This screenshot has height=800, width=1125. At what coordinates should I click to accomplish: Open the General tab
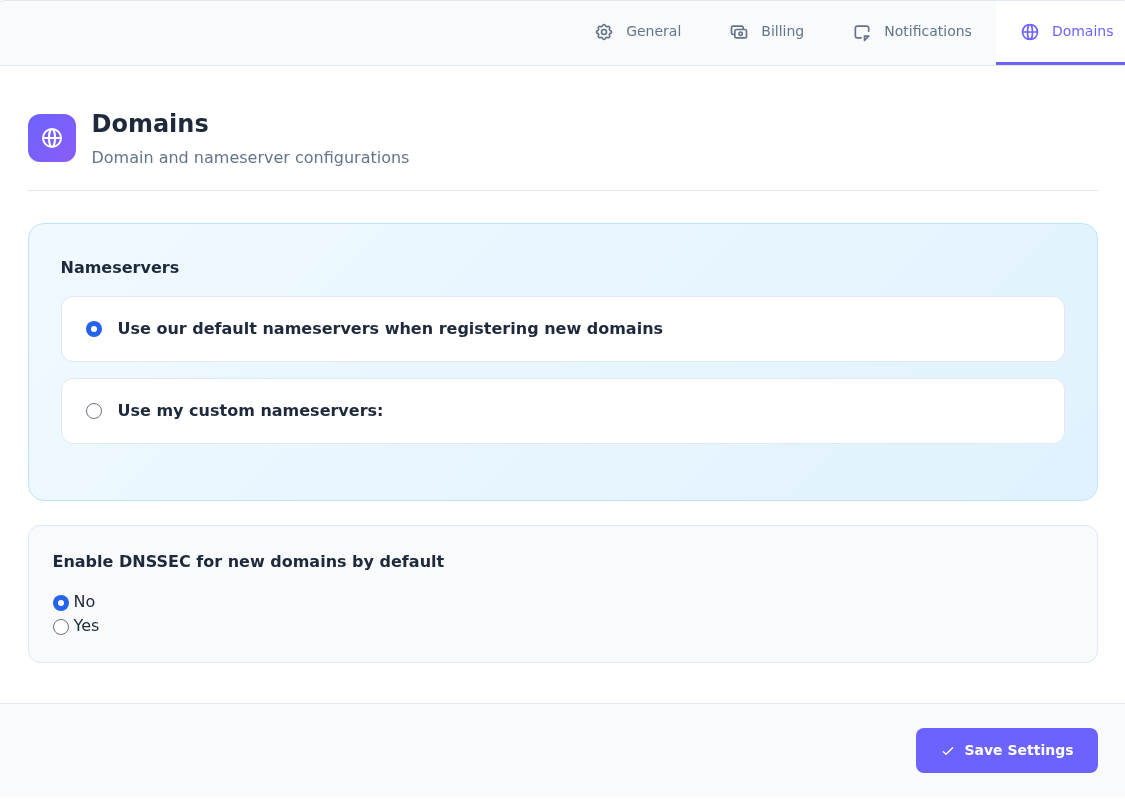(x=638, y=32)
